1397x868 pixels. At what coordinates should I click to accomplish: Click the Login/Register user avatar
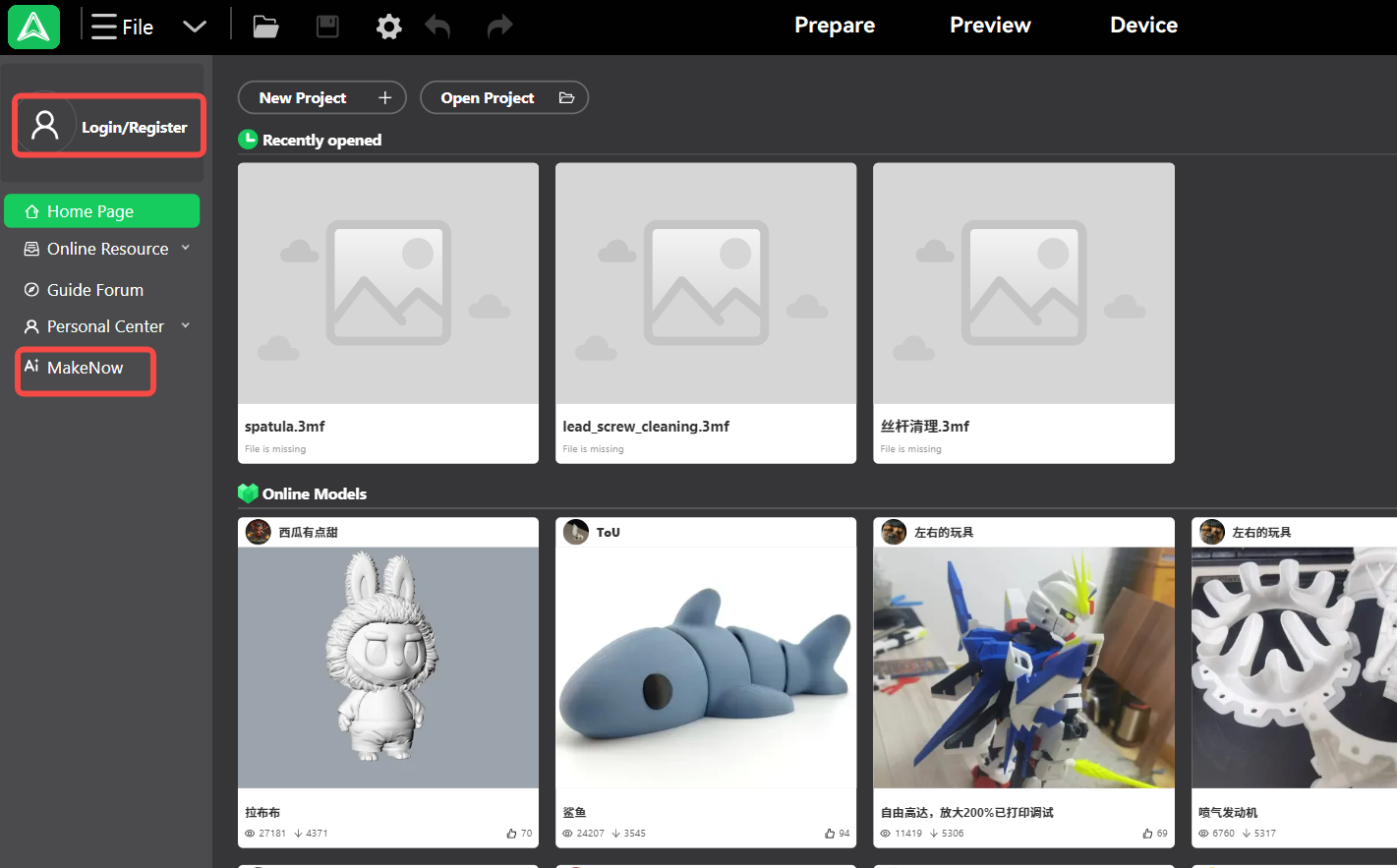45,125
